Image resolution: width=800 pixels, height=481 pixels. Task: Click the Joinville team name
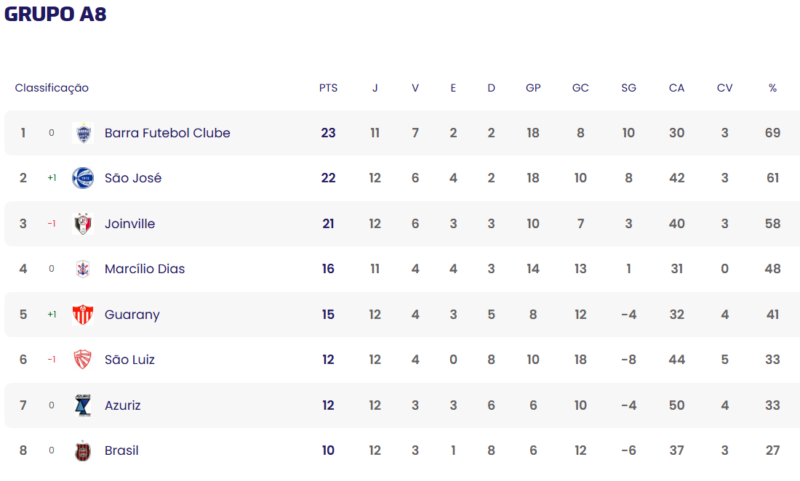pos(130,224)
